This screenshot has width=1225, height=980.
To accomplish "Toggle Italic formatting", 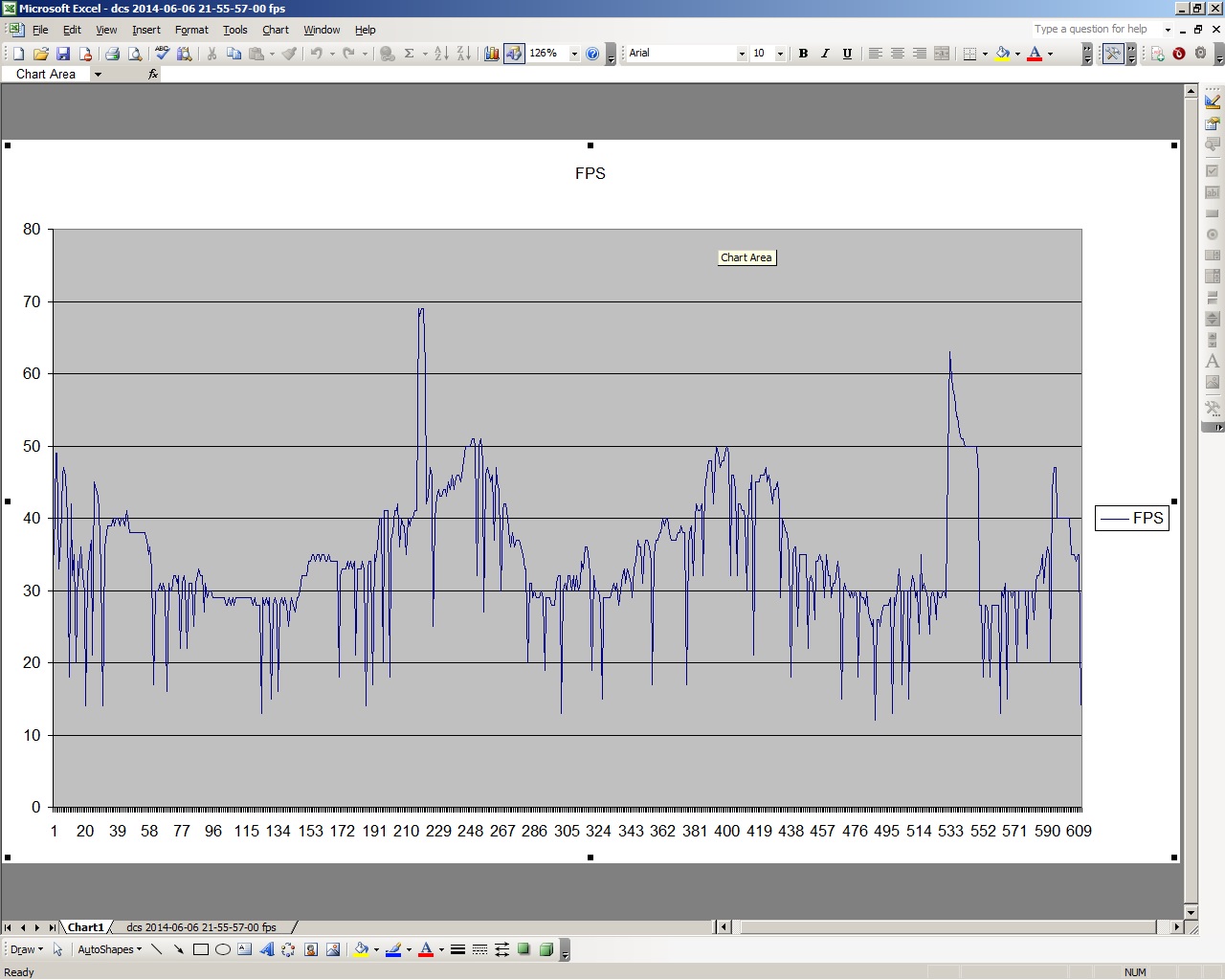I will coord(825,54).
